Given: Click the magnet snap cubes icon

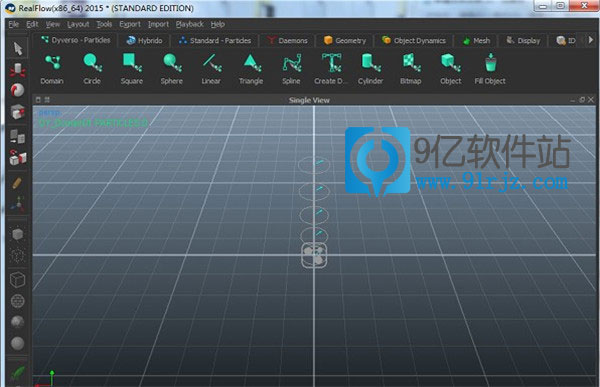Looking at the screenshot, I should coord(18,157).
